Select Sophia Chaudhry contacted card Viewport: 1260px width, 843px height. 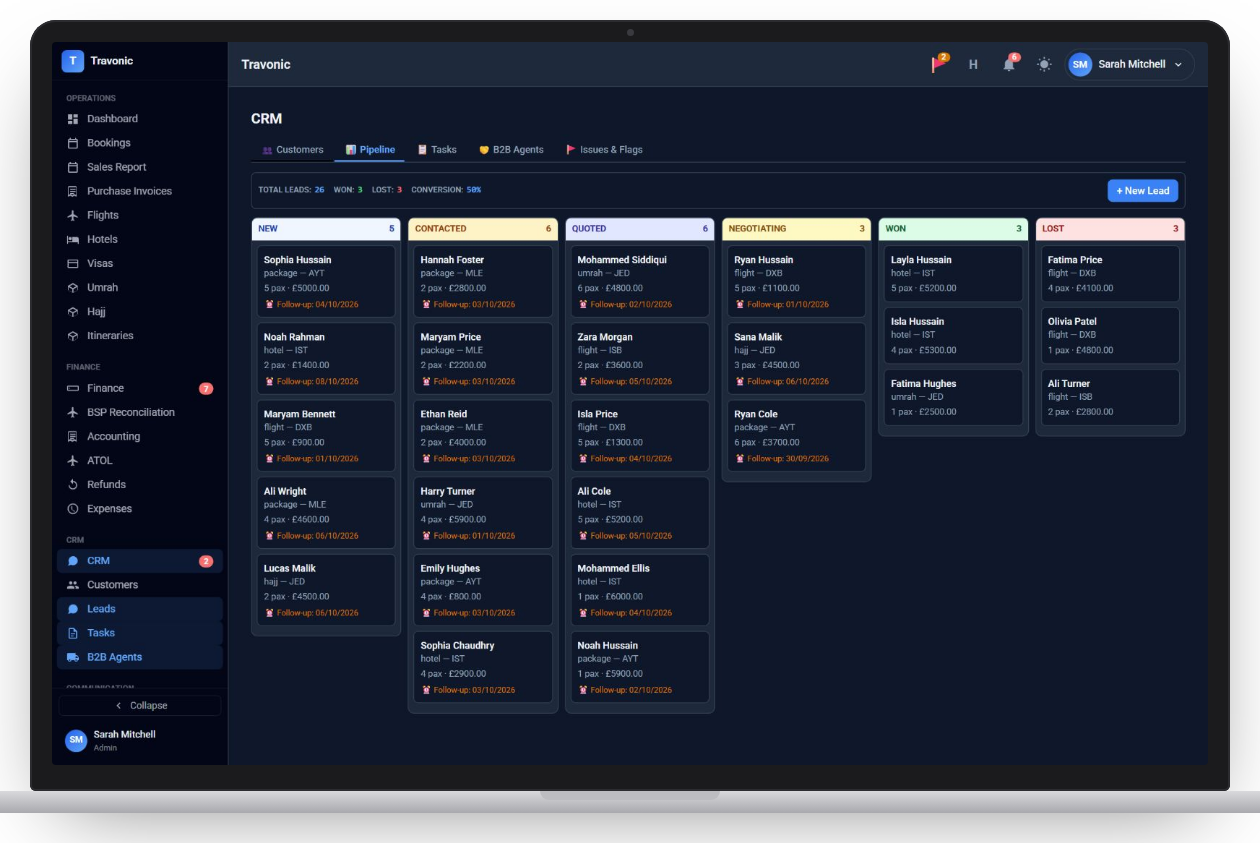483,667
